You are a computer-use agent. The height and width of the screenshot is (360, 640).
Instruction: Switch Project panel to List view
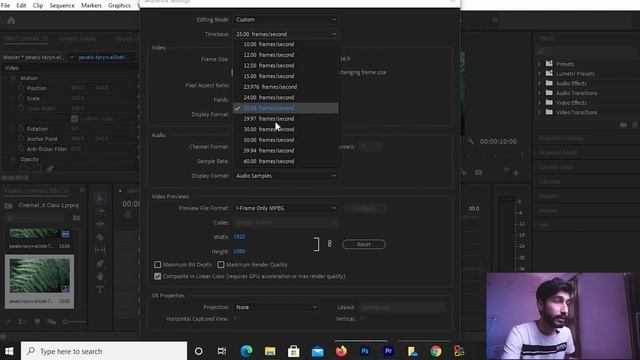(x=22, y=322)
